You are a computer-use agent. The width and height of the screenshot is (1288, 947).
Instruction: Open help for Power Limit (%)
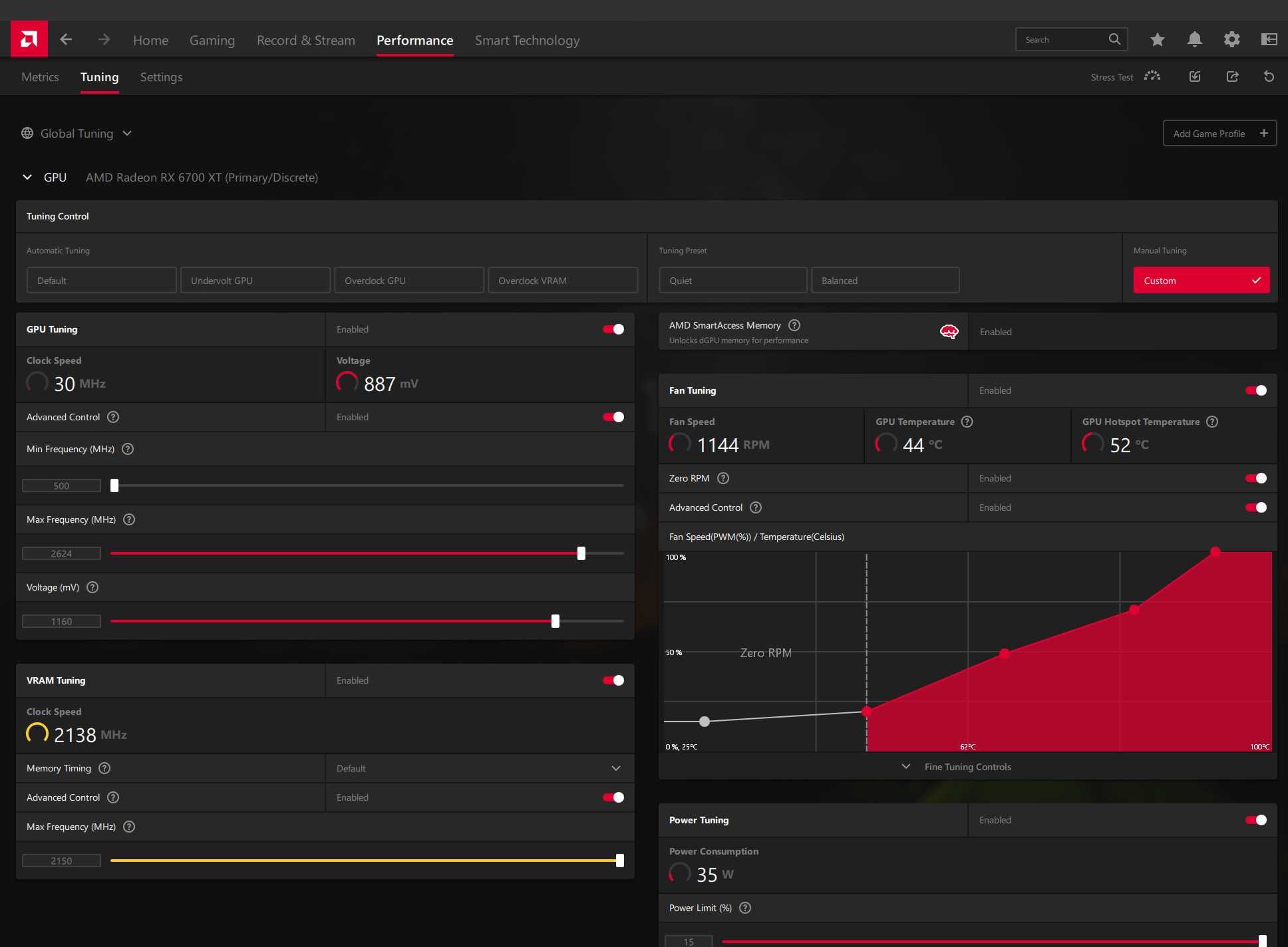[745, 908]
